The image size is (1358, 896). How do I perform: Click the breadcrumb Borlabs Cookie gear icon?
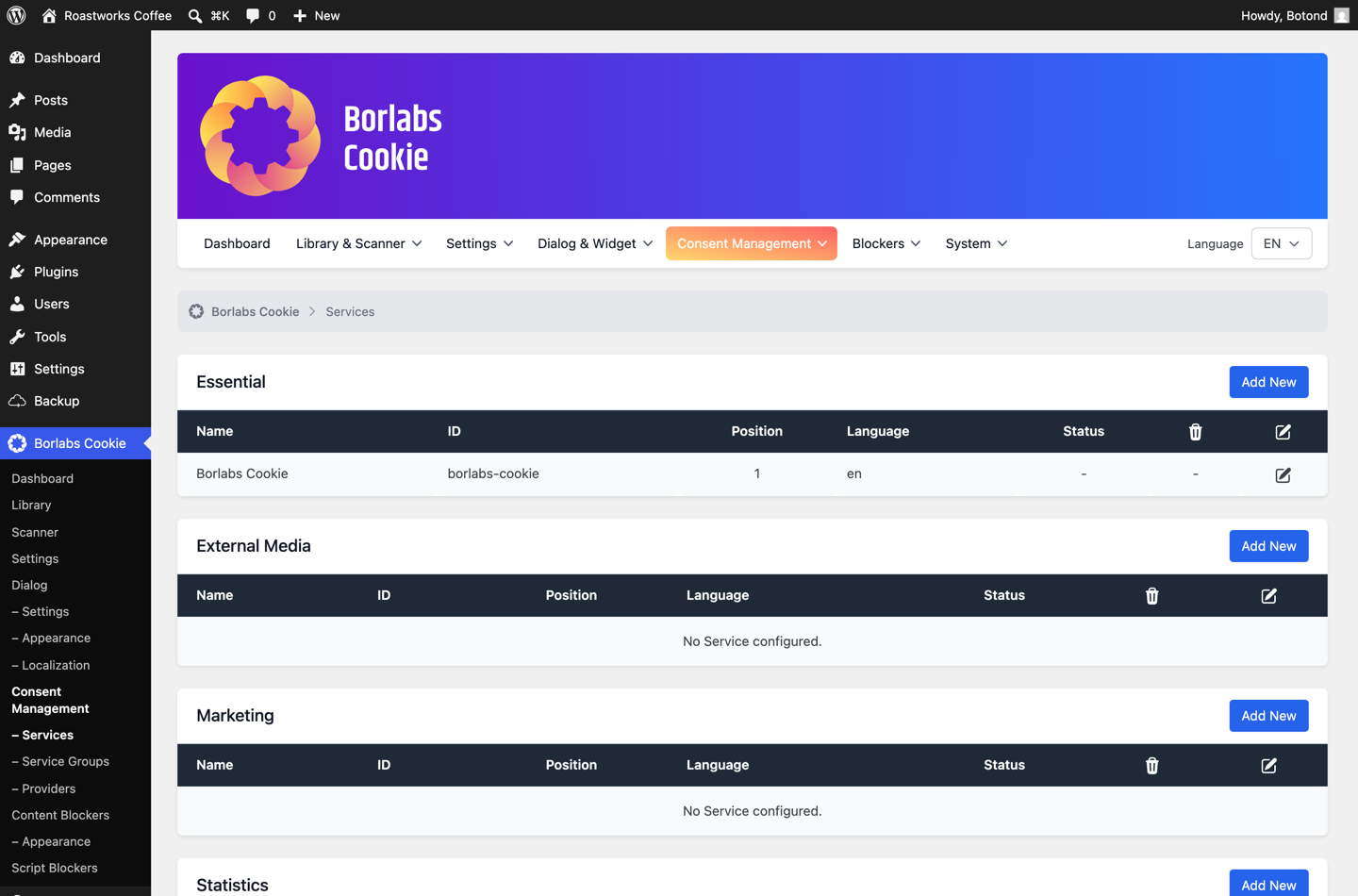click(x=196, y=311)
